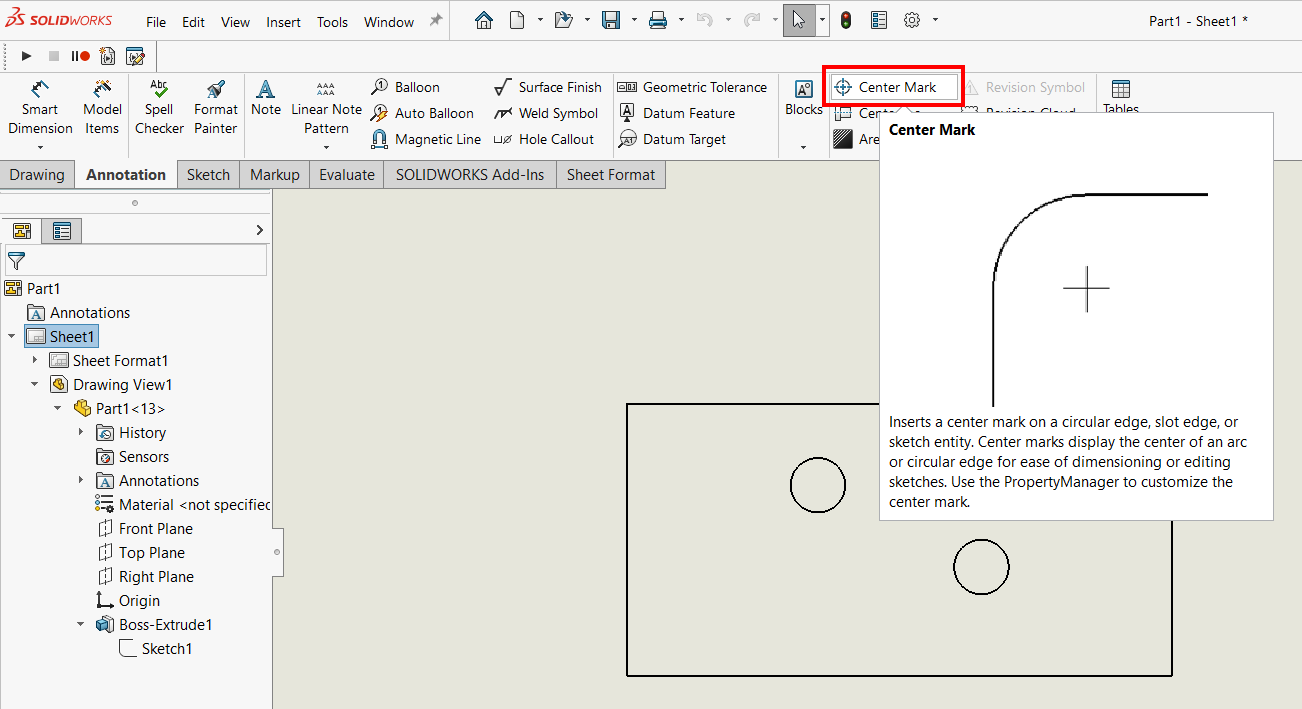This screenshot has height=709, width=1302.
Task: Open the Geometric Tolerance tool
Action: (x=692, y=87)
